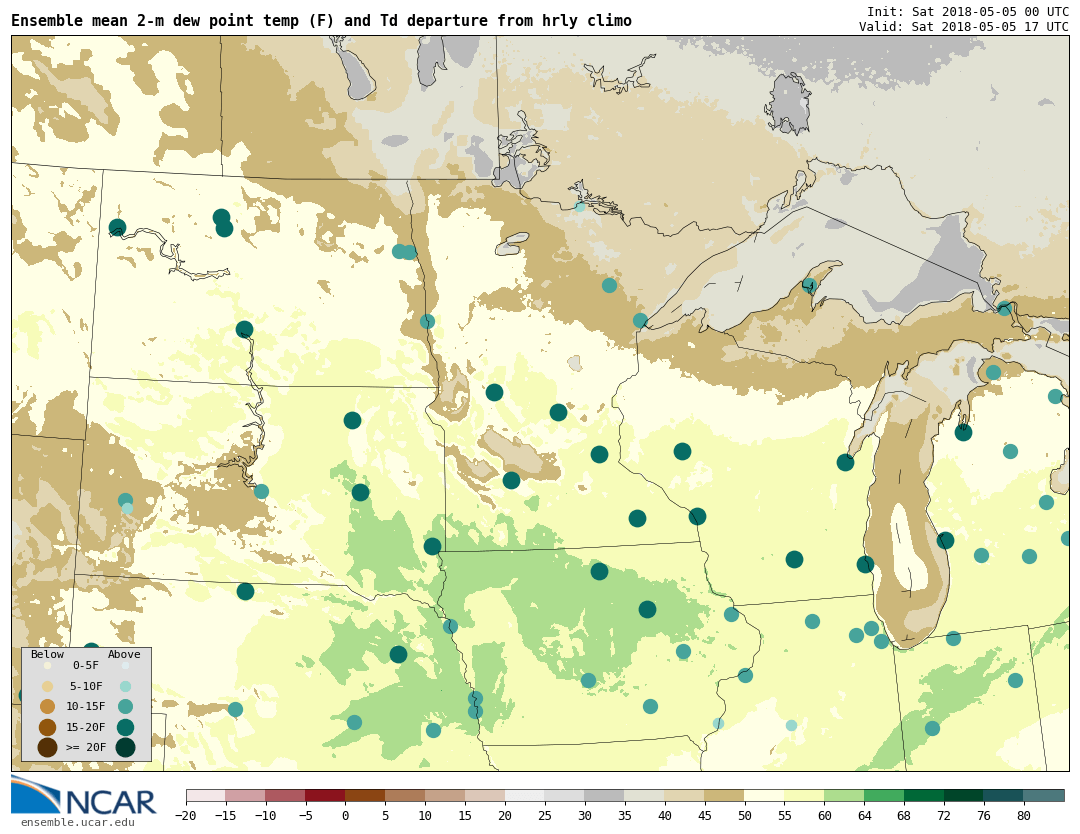Click the 'Below' legend column header

47,655
